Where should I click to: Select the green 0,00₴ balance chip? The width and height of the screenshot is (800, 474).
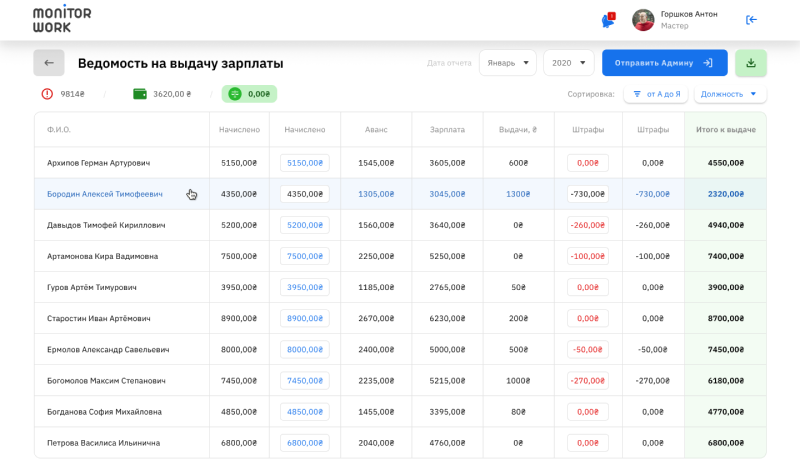click(249, 94)
